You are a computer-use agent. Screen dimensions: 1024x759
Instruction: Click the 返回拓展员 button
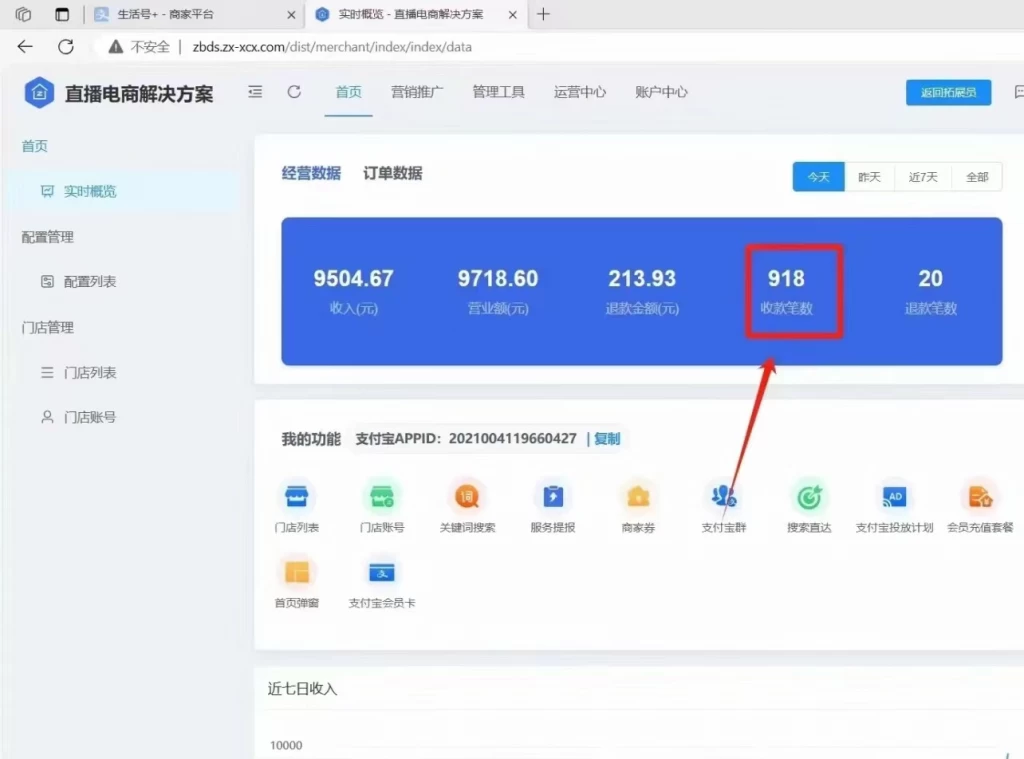948,91
